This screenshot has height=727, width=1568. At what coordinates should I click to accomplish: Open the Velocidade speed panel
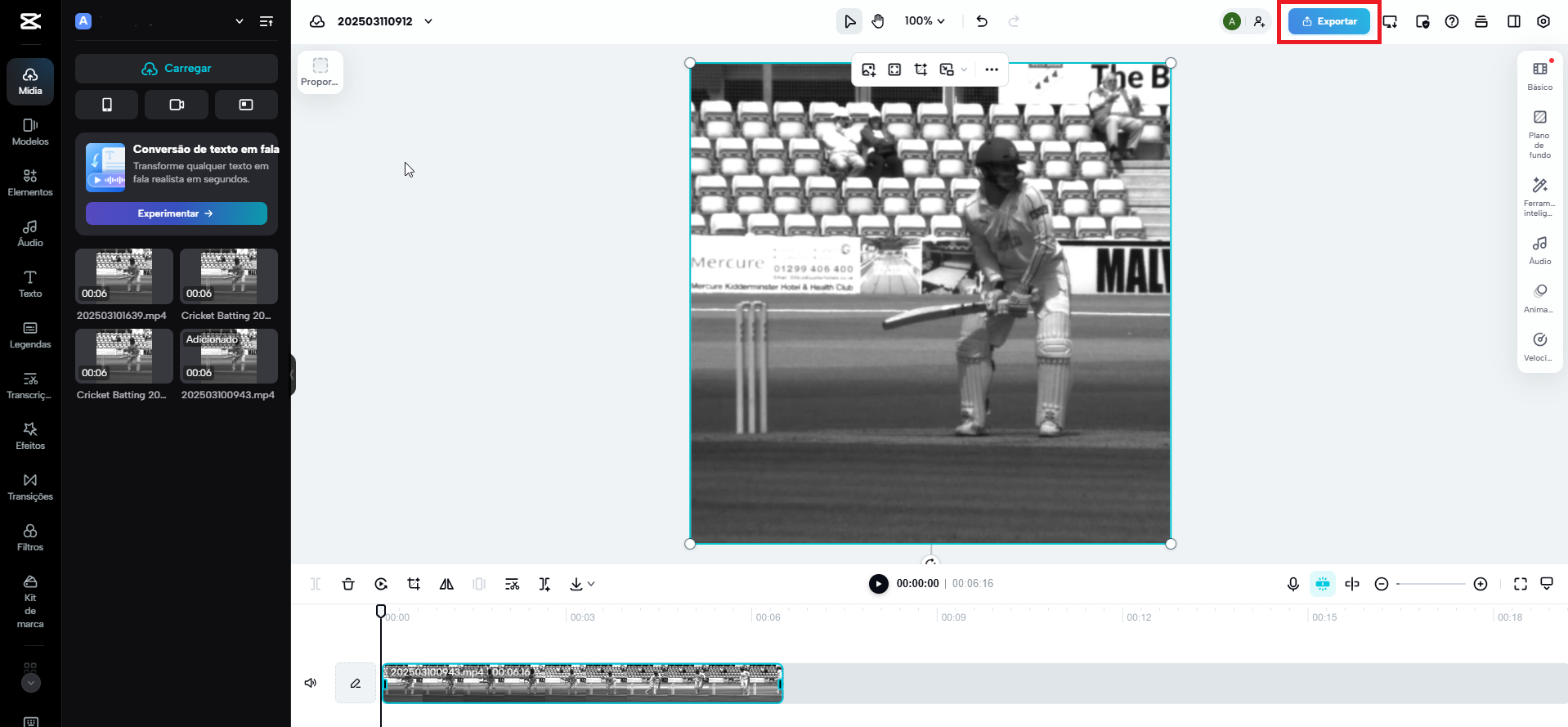coord(1539,346)
